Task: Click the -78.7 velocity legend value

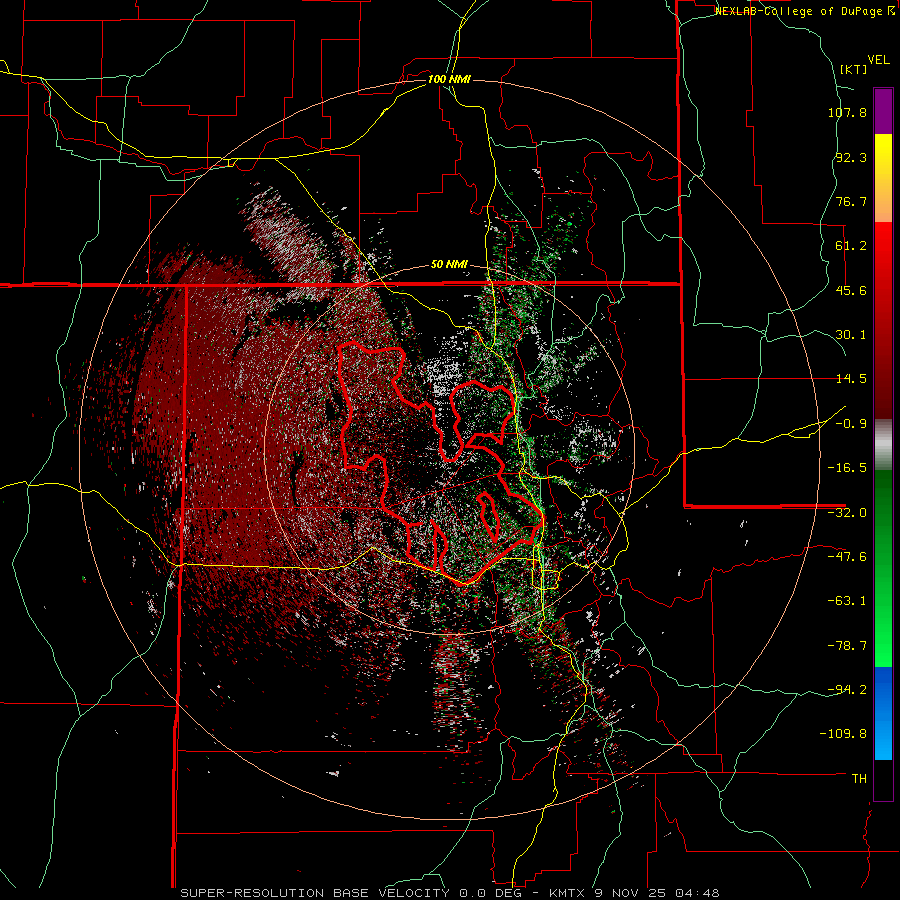Action: click(x=847, y=646)
